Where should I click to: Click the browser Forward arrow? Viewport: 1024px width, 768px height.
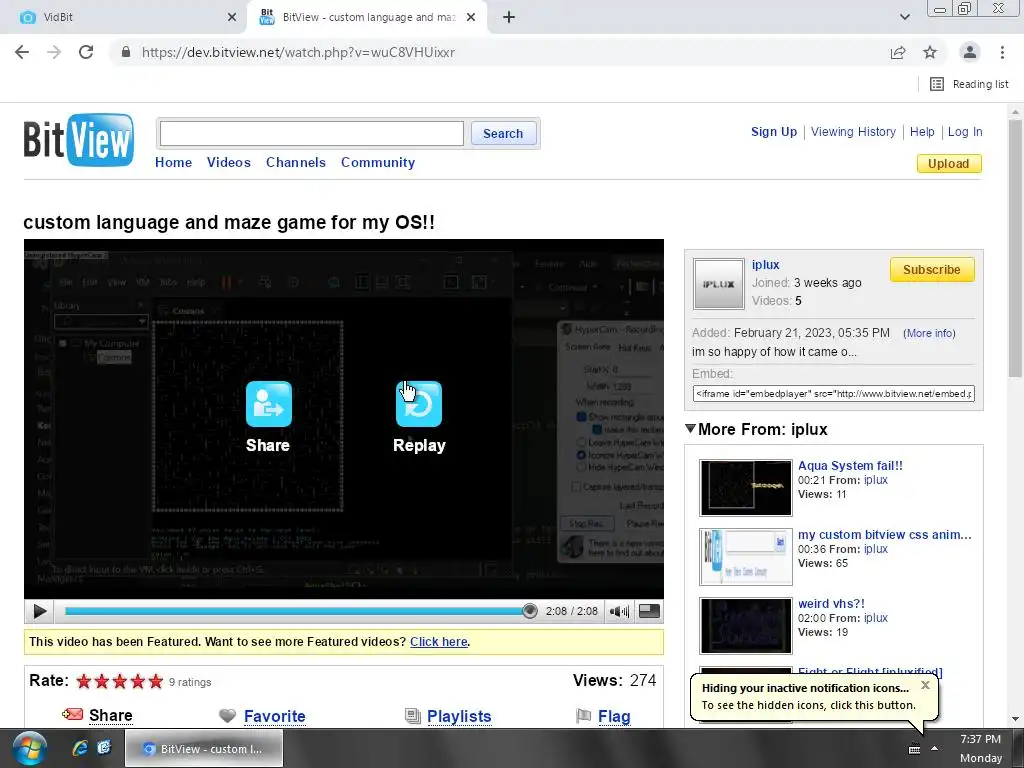[x=54, y=52]
